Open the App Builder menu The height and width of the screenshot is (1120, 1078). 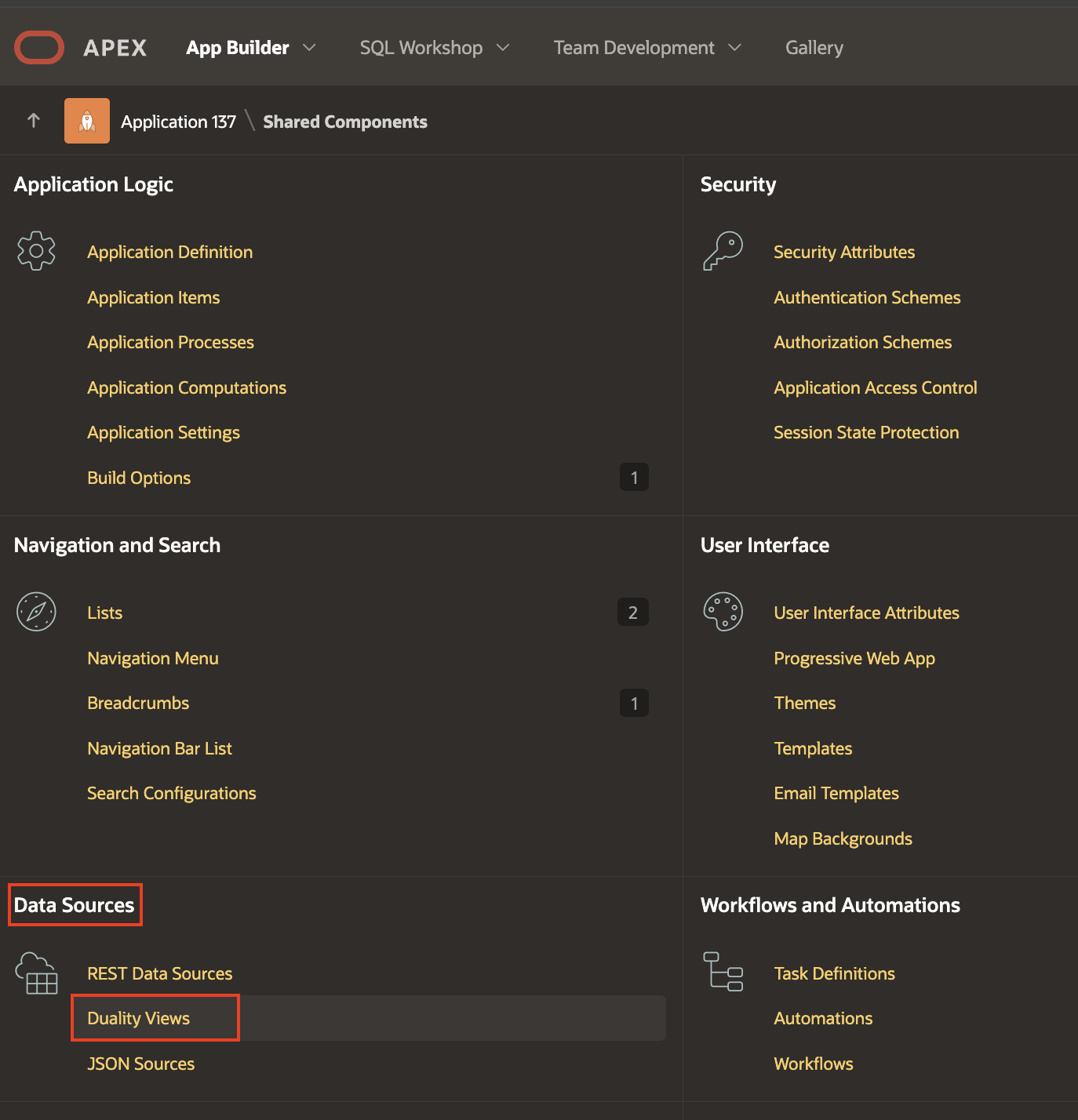coord(237,48)
